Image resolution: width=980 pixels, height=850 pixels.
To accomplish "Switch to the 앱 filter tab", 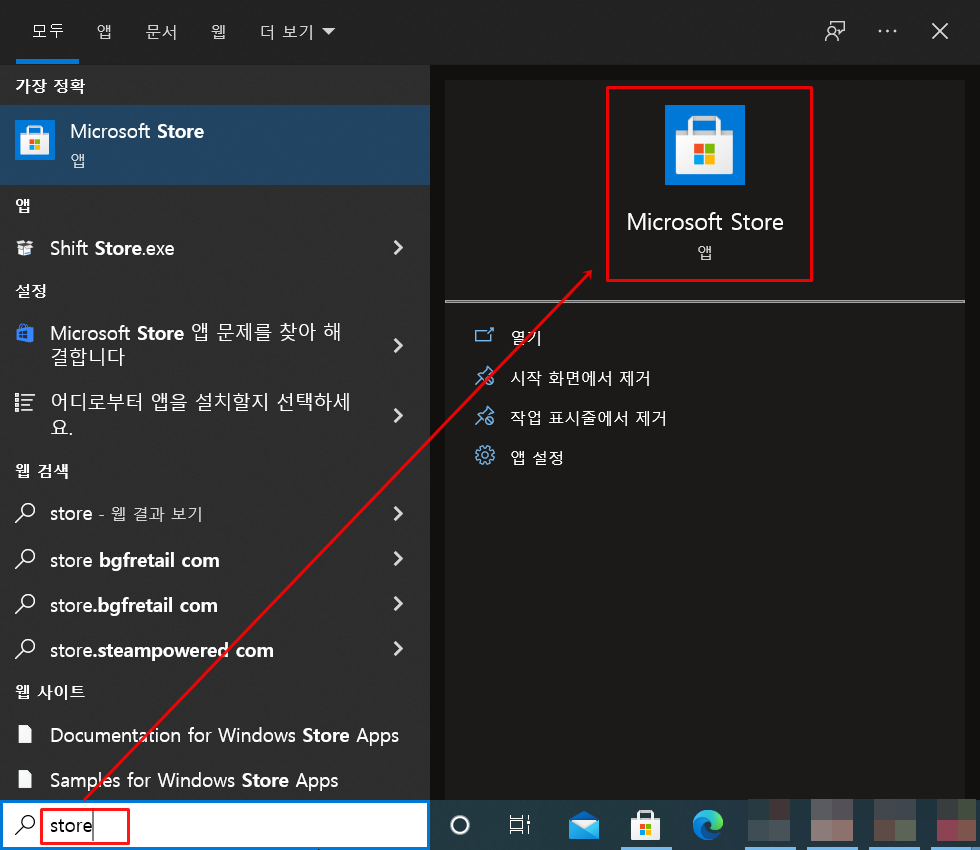I will click(x=104, y=31).
